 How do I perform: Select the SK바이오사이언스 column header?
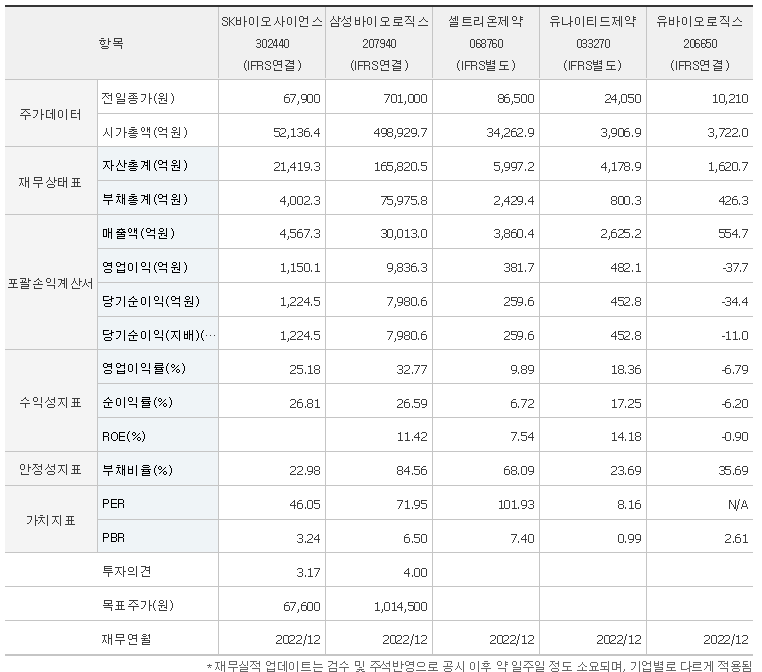pyautogui.click(x=272, y=43)
